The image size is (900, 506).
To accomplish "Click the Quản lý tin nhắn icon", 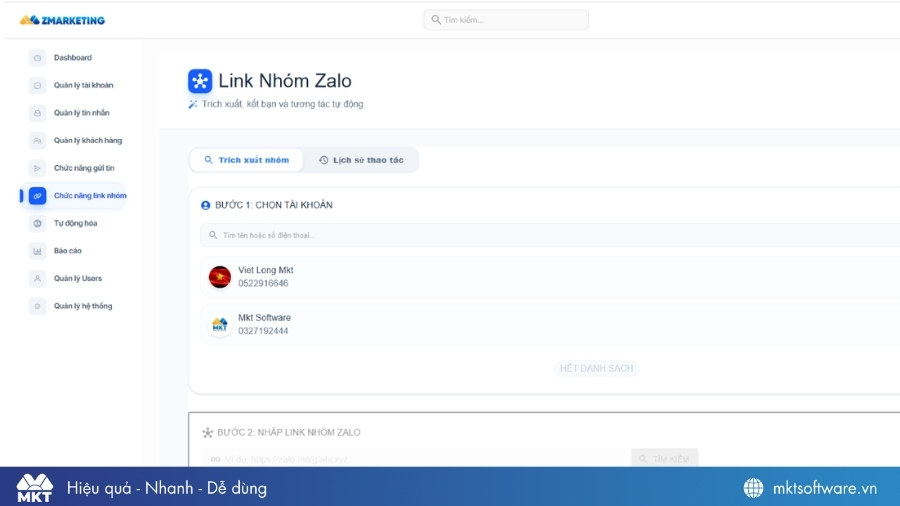I will click(37, 113).
